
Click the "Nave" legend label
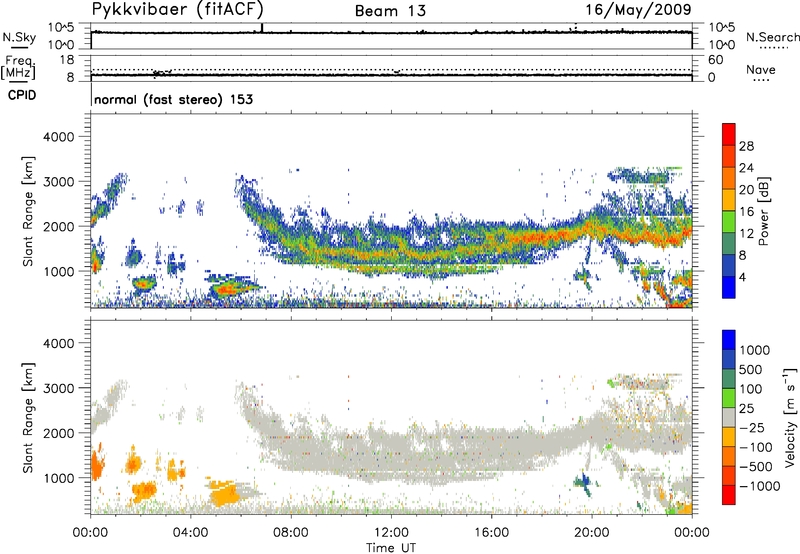point(761,69)
